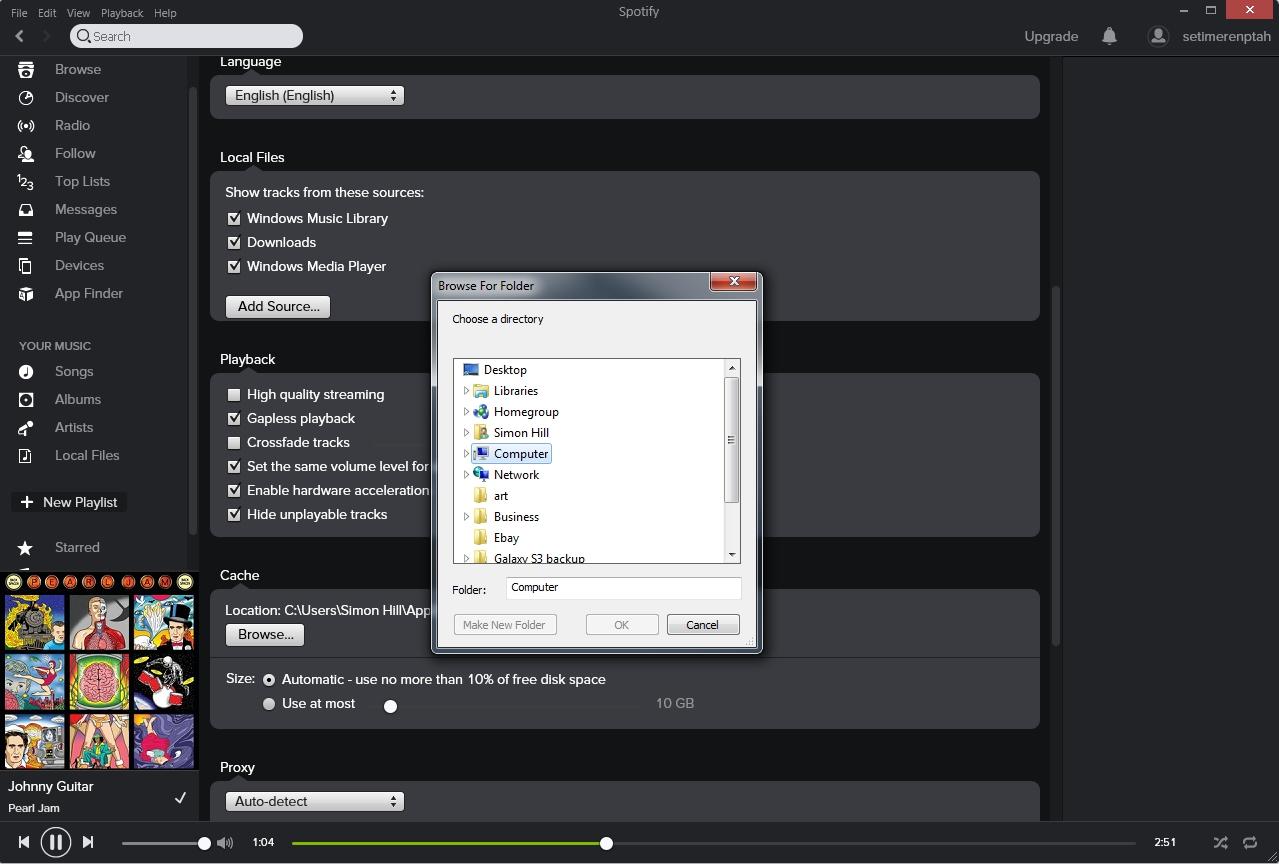The height and width of the screenshot is (864, 1279).
Task: Open the Help menu
Action: [x=165, y=13]
